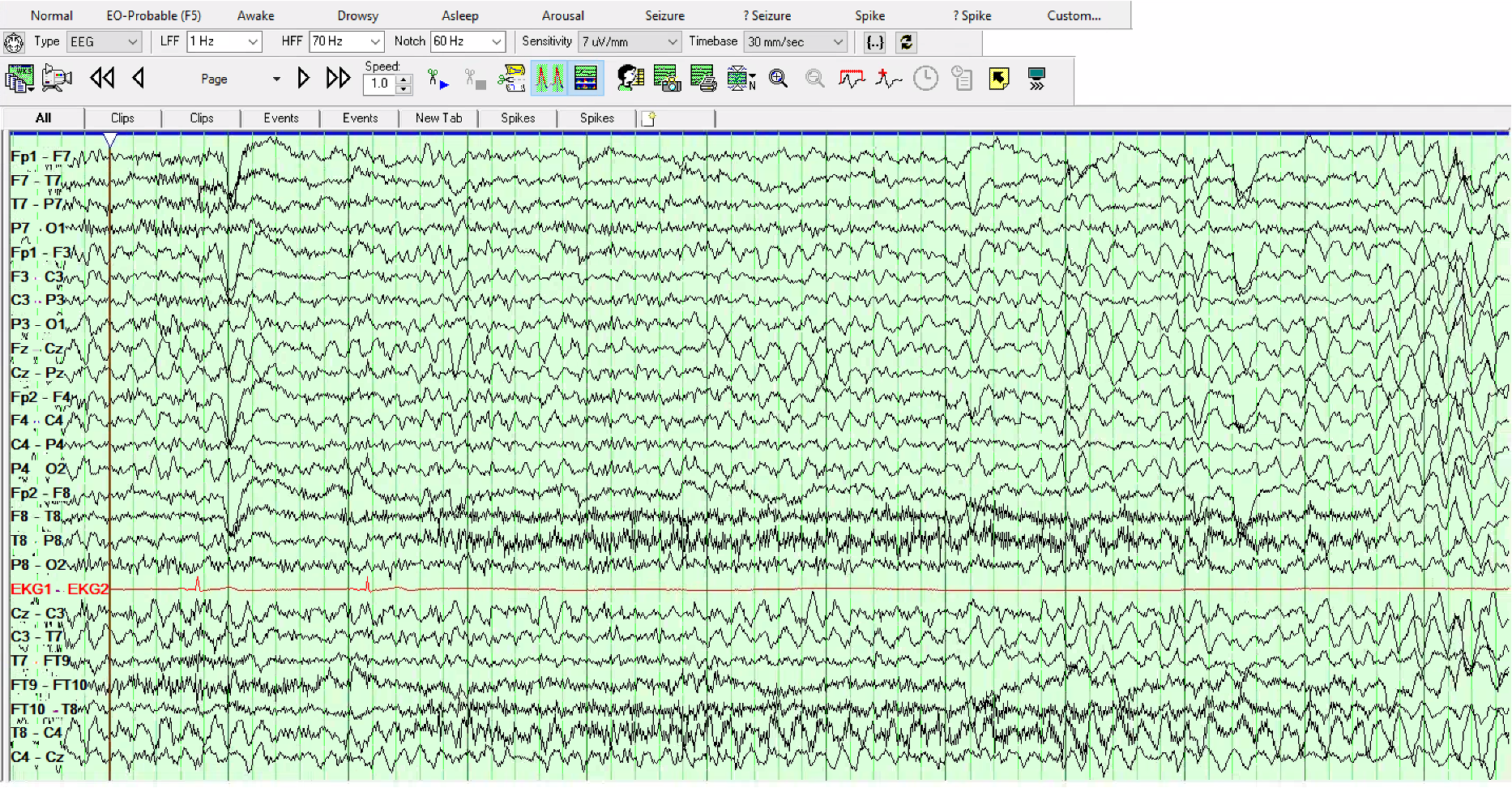Click the zoom in magnifier icon
Screen dimensions: 1512x788
click(779, 79)
